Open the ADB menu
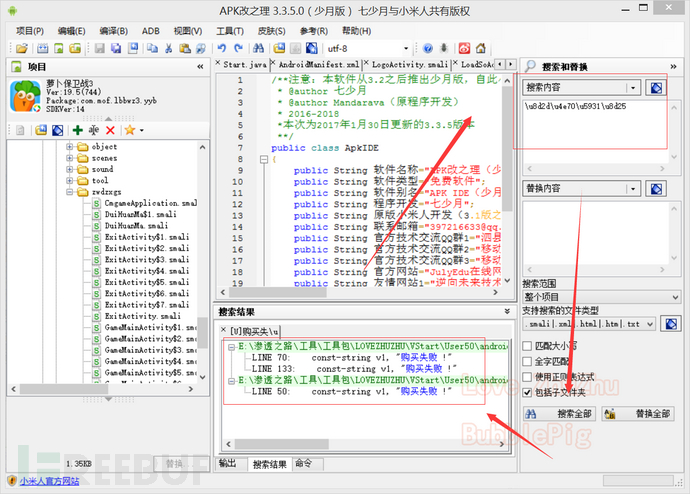Screen dimensions: 690x494 [x=150, y=31]
